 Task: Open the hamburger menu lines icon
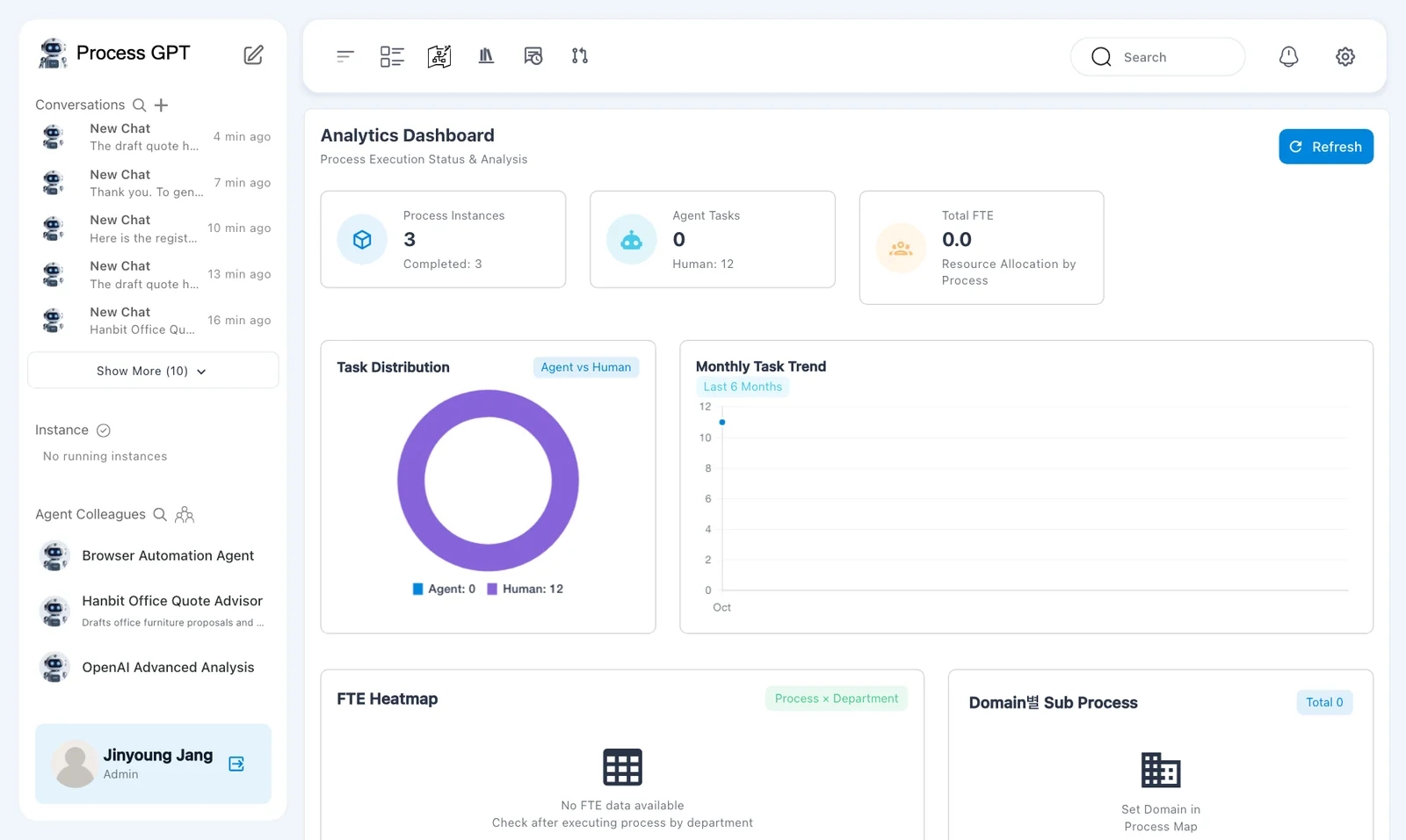pyautogui.click(x=345, y=56)
